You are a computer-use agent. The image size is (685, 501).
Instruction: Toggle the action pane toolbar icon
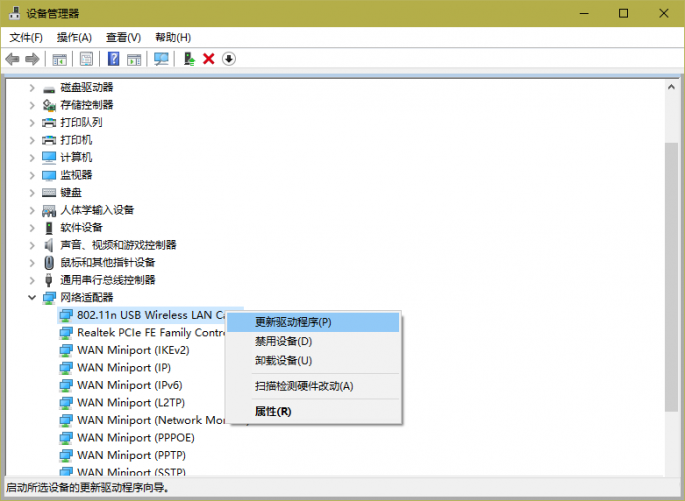click(134, 59)
